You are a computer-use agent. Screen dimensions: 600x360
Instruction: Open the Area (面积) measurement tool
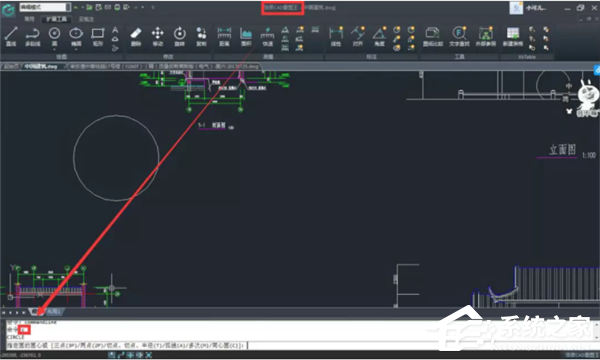246,37
